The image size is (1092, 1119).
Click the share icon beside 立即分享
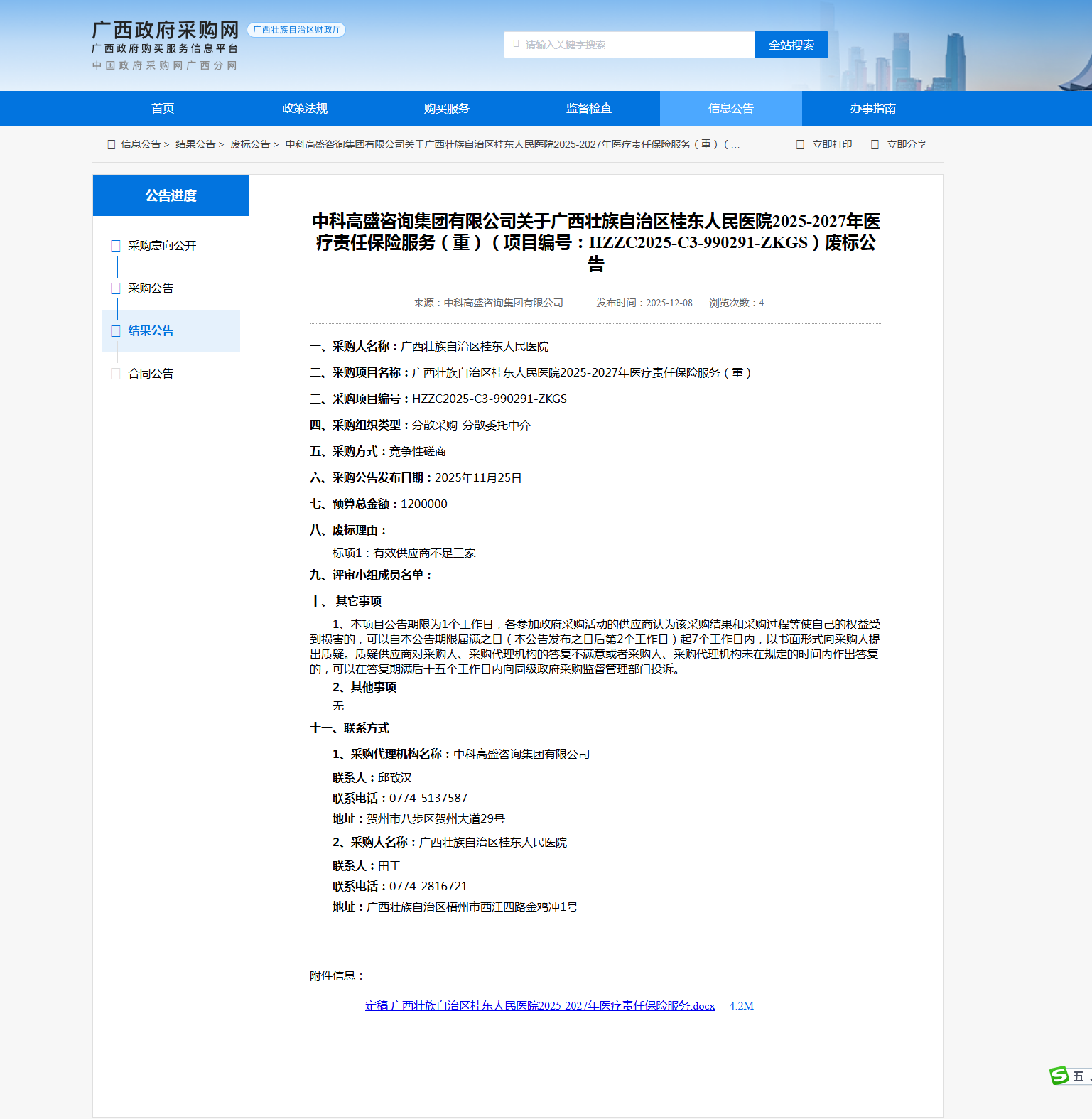[875, 144]
